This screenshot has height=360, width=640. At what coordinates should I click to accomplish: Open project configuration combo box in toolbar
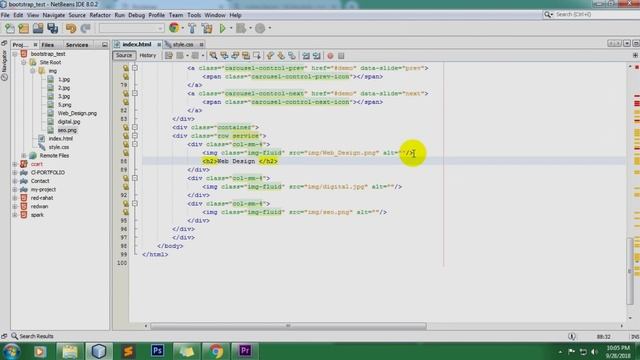coord(131,28)
